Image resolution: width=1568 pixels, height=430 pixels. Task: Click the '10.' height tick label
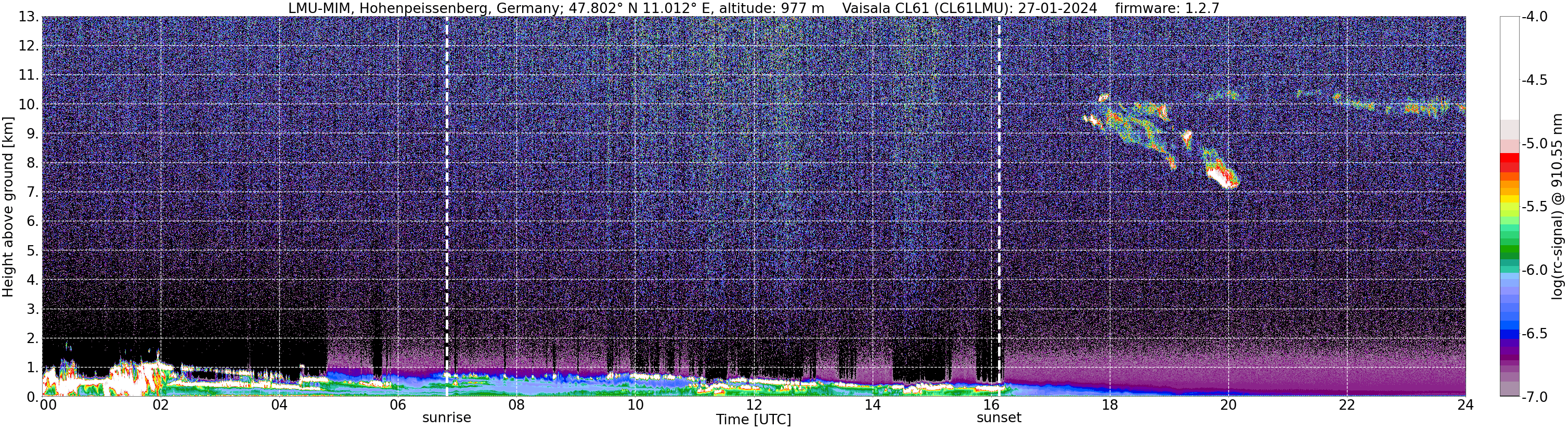coord(28,105)
